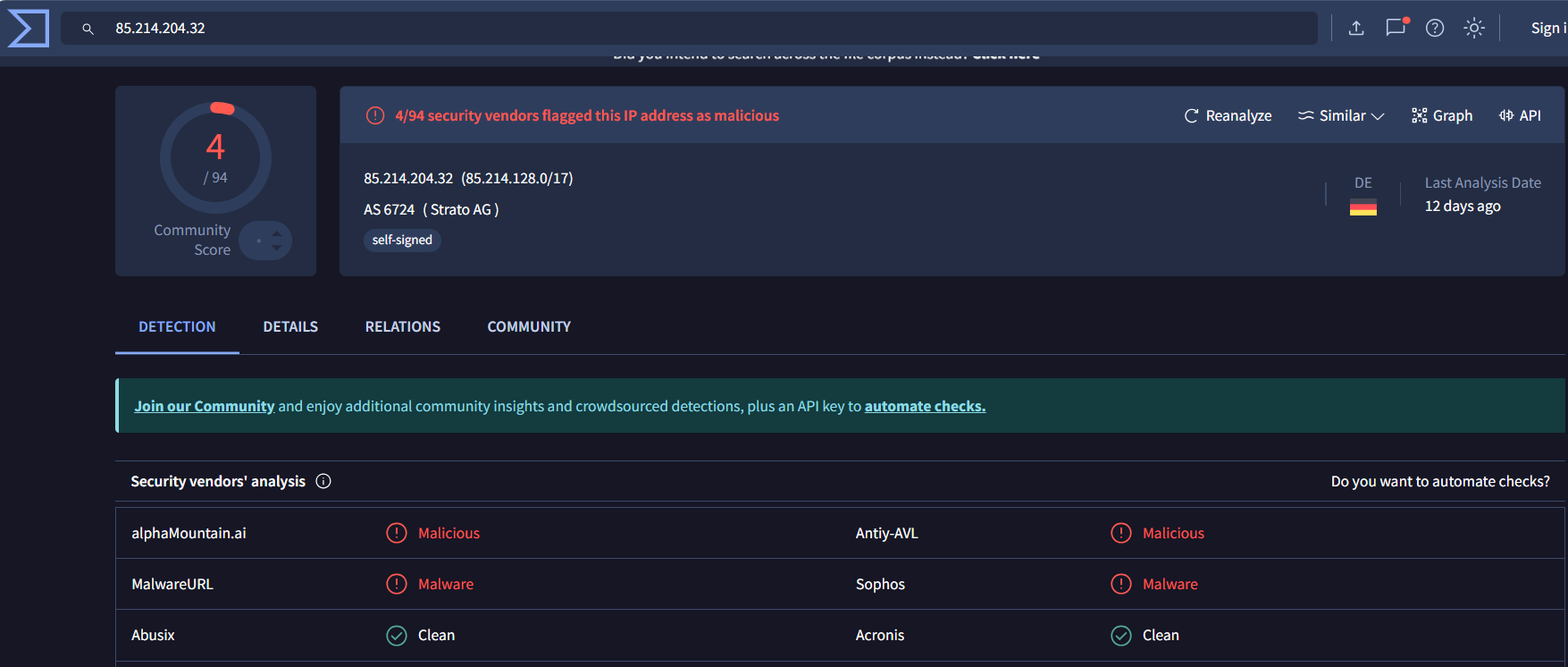This screenshot has height=667, width=1568.
Task: Click the Acronis Clean checkmark icon
Action: [1121, 635]
